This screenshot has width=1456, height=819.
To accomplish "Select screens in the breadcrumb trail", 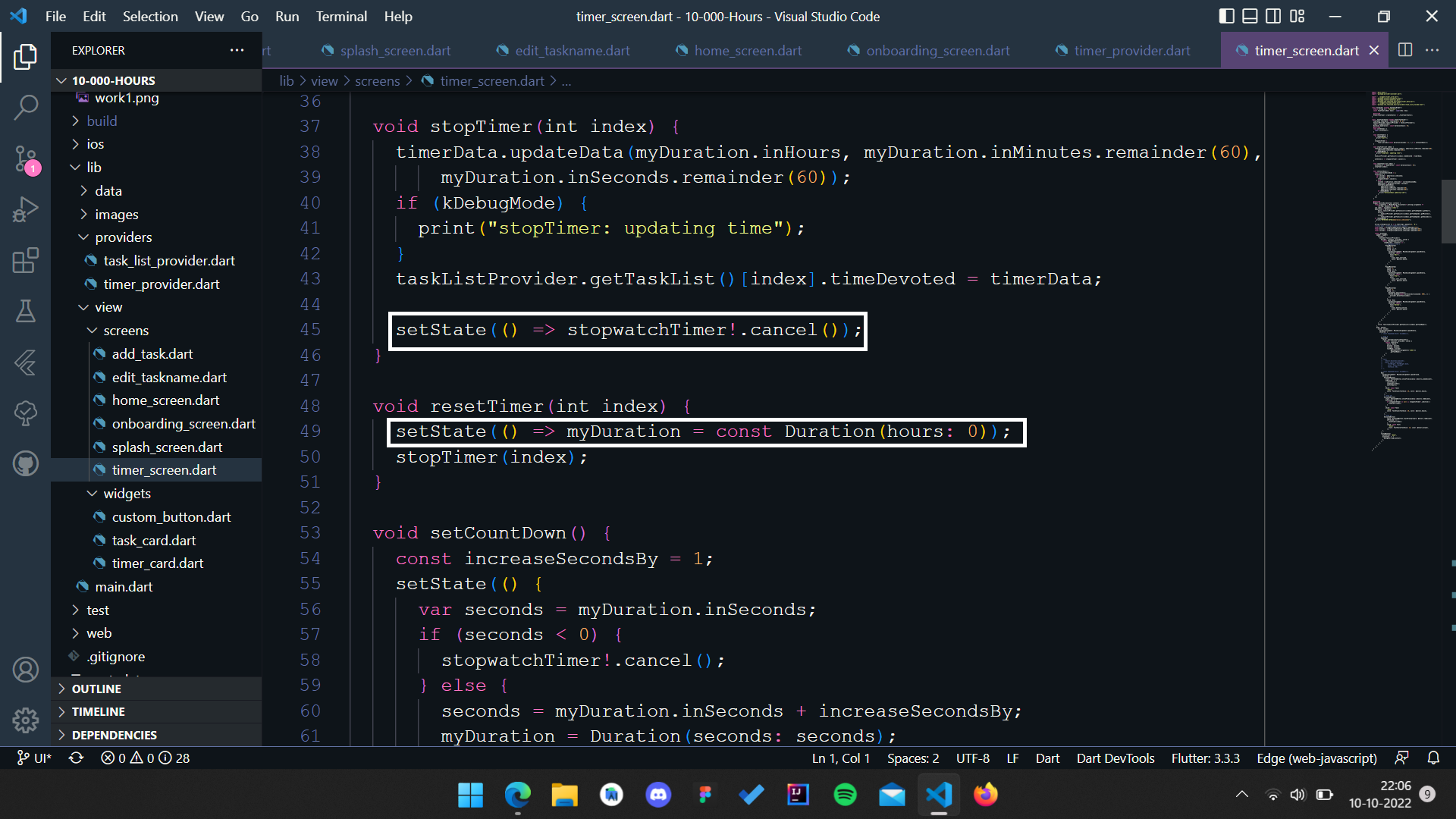I will [378, 80].
